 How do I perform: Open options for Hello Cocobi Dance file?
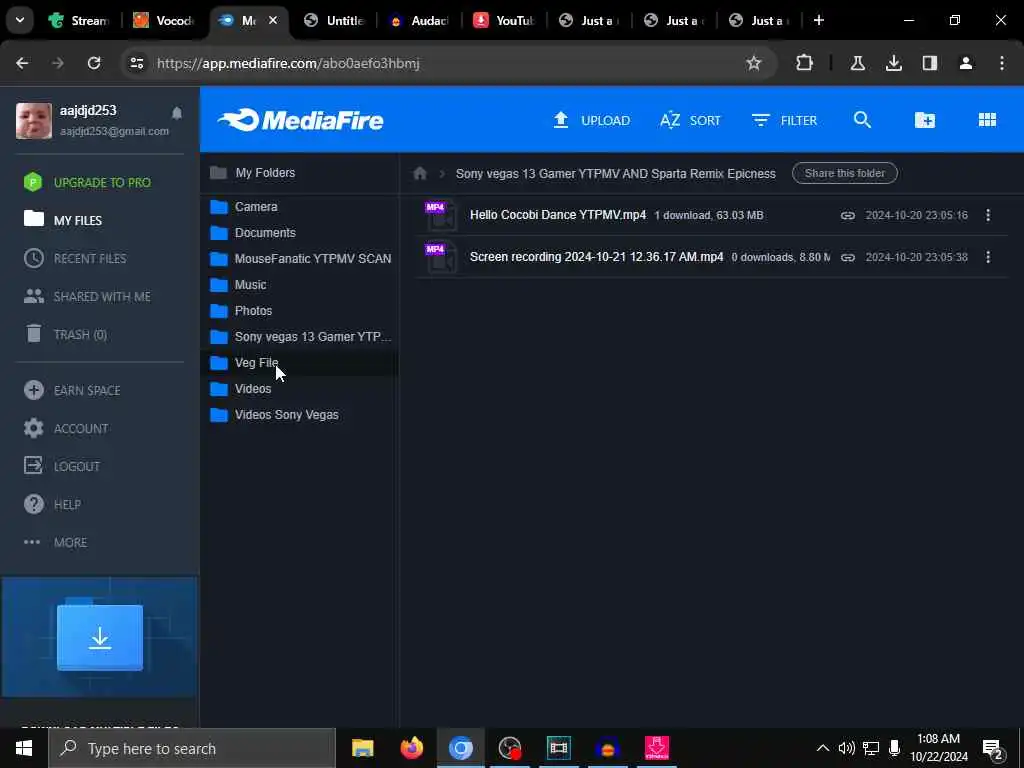click(x=988, y=215)
